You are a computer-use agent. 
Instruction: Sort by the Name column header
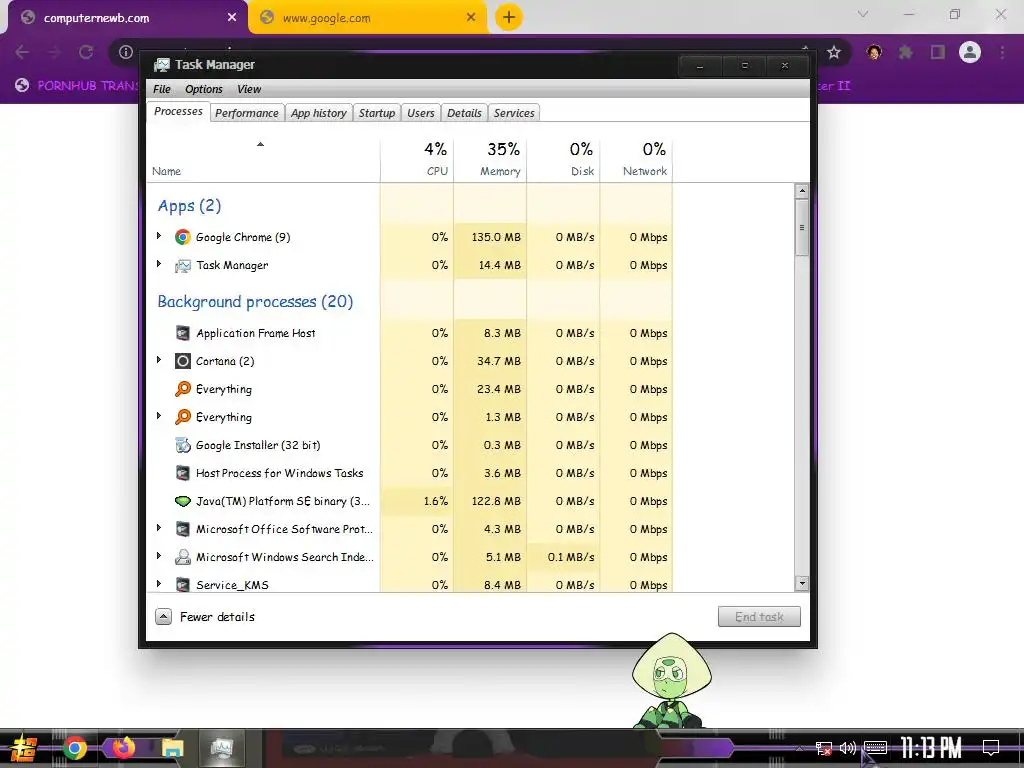tap(263, 159)
